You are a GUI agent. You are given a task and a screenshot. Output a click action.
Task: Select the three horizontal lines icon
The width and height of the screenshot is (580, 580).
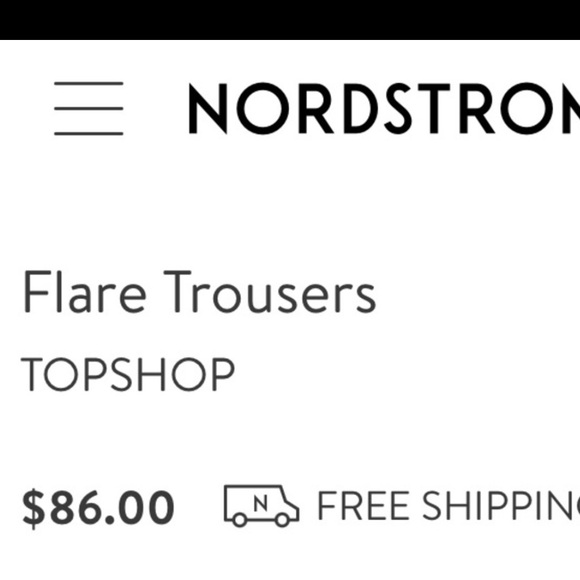tap(89, 108)
